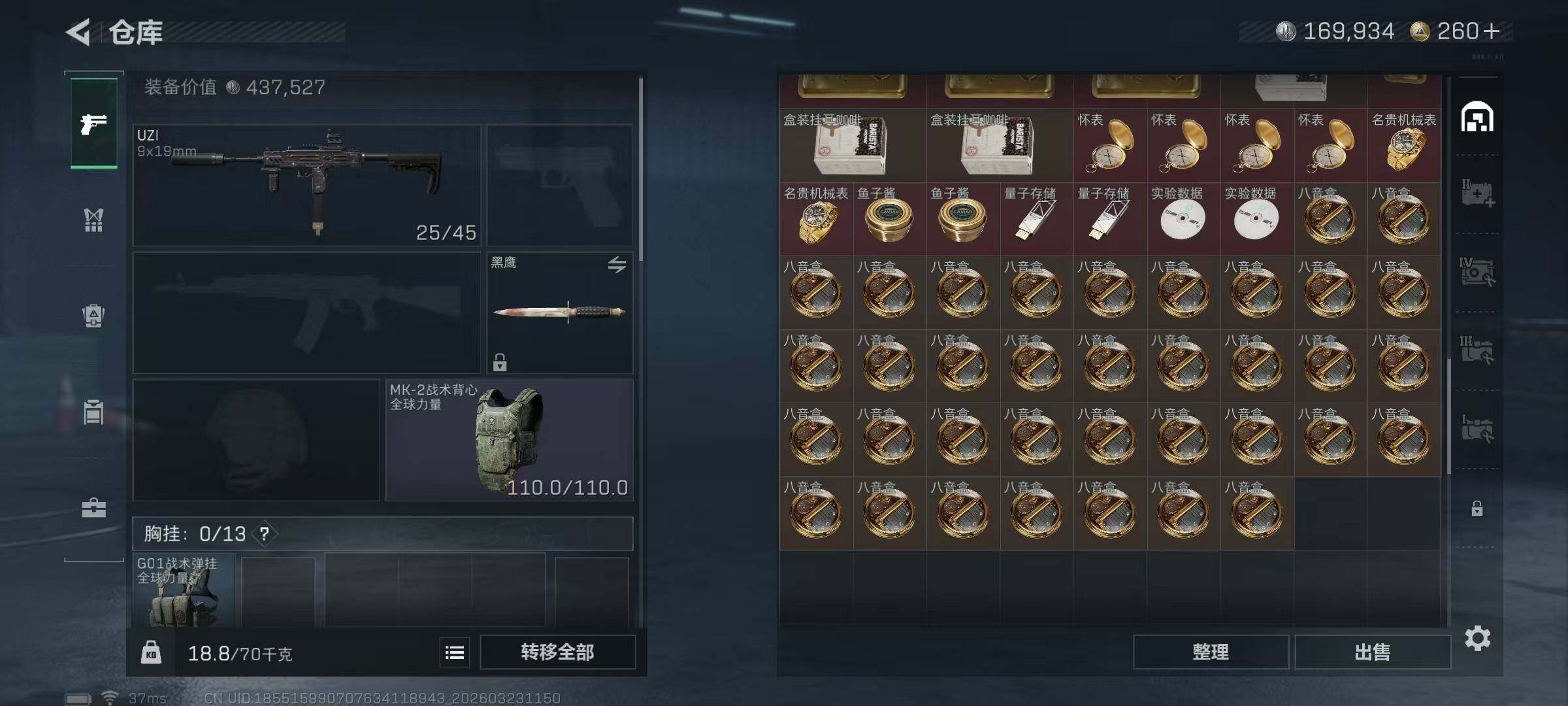Toggle the lock on the knife slot
This screenshot has height=706, width=1568.
(500, 362)
